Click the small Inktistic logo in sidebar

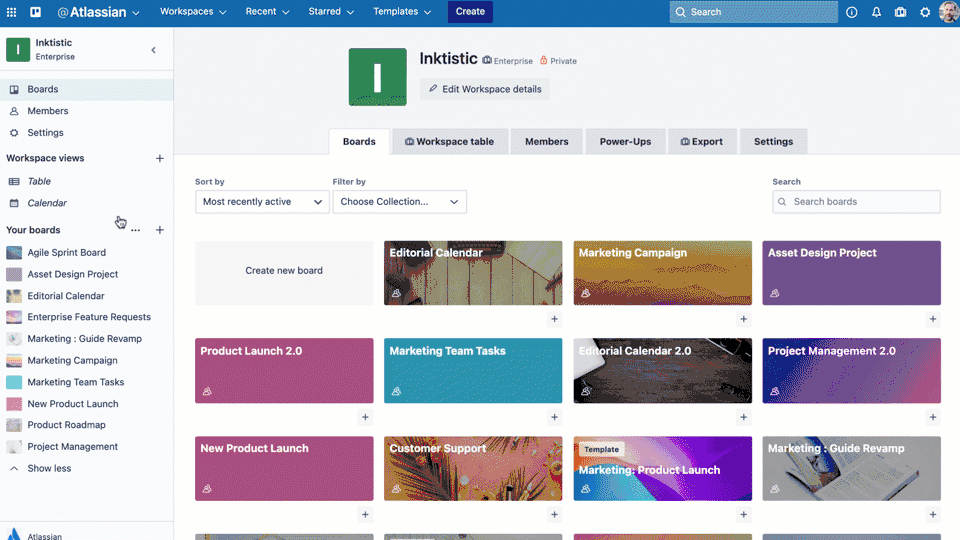tap(18, 50)
